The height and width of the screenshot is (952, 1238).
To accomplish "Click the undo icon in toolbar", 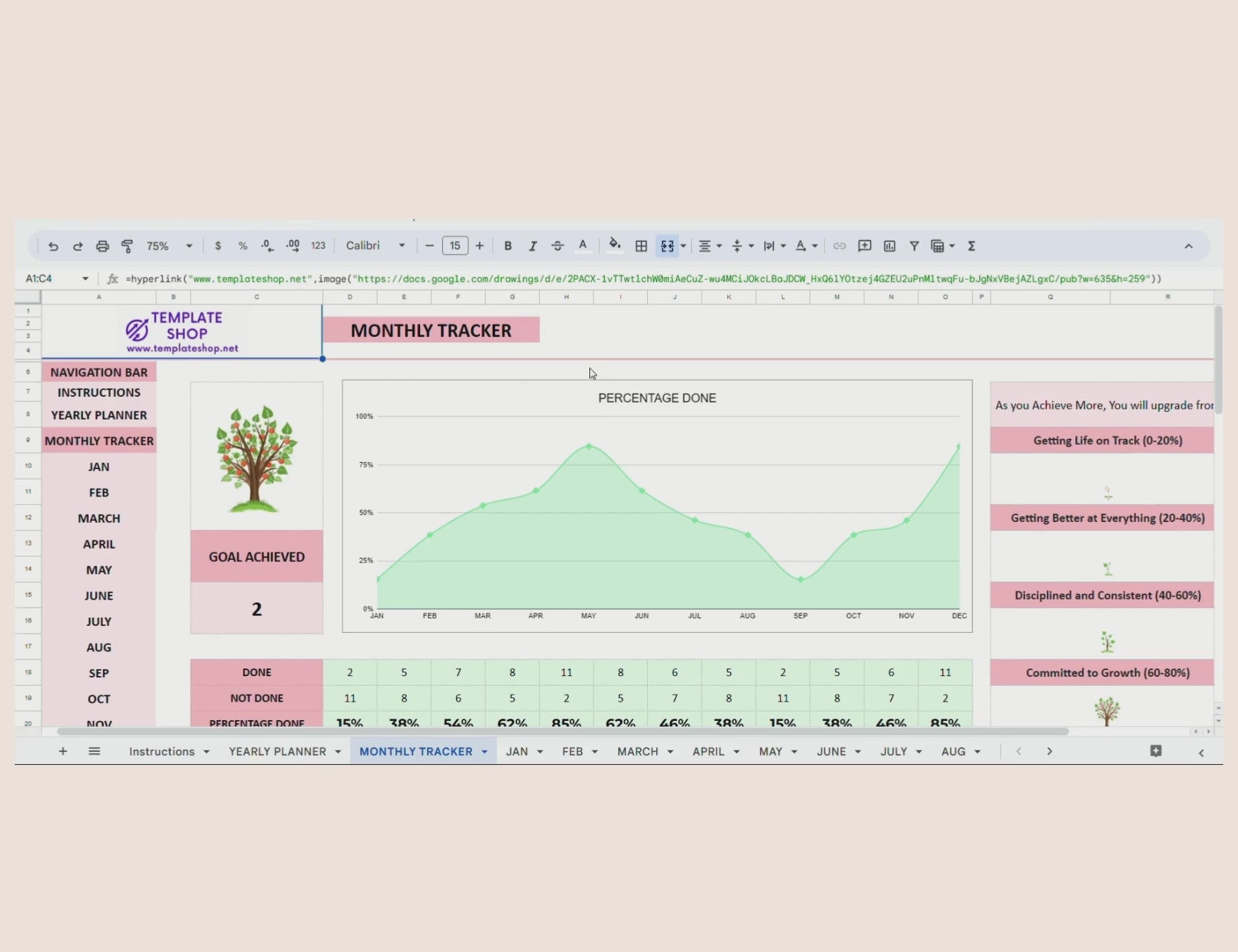I will pyautogui.click(x=53, y=246).
